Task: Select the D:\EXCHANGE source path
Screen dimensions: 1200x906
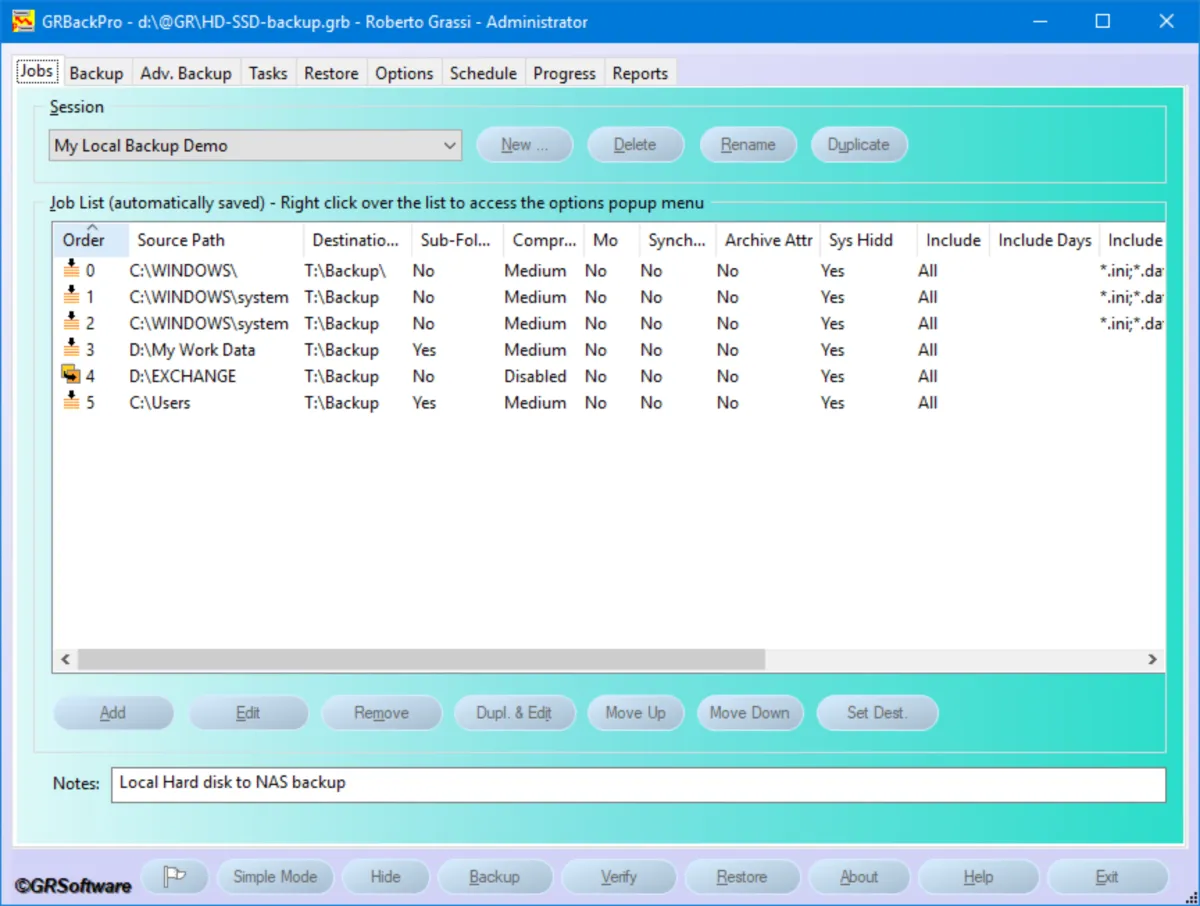Action: pyautogui.click(x=183, y=376)
